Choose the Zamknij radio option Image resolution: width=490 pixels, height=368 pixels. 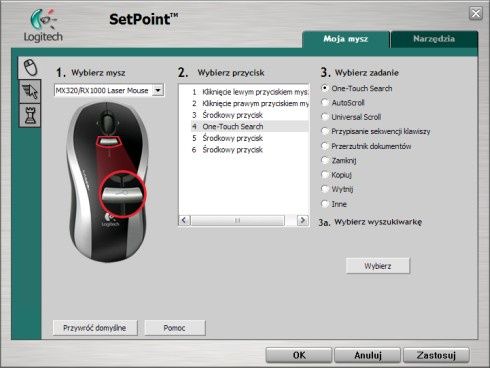pos(325,160)
